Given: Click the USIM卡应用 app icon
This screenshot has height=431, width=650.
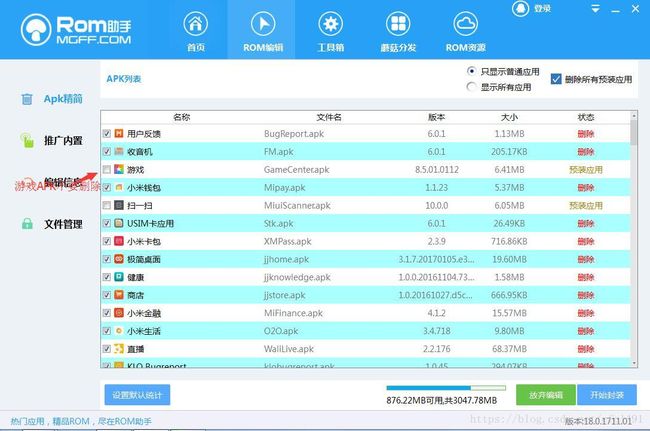Looking at the screenshot, I should coord(119,223).
